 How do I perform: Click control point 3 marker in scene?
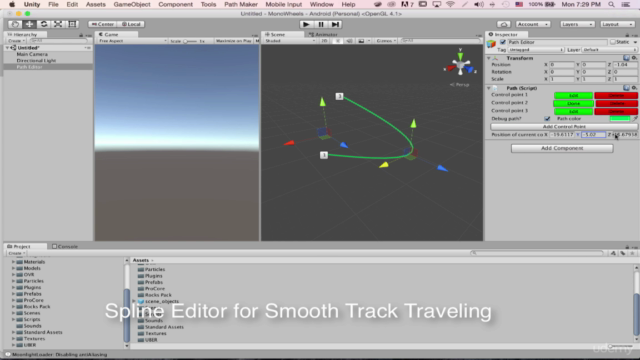[339, 96]
